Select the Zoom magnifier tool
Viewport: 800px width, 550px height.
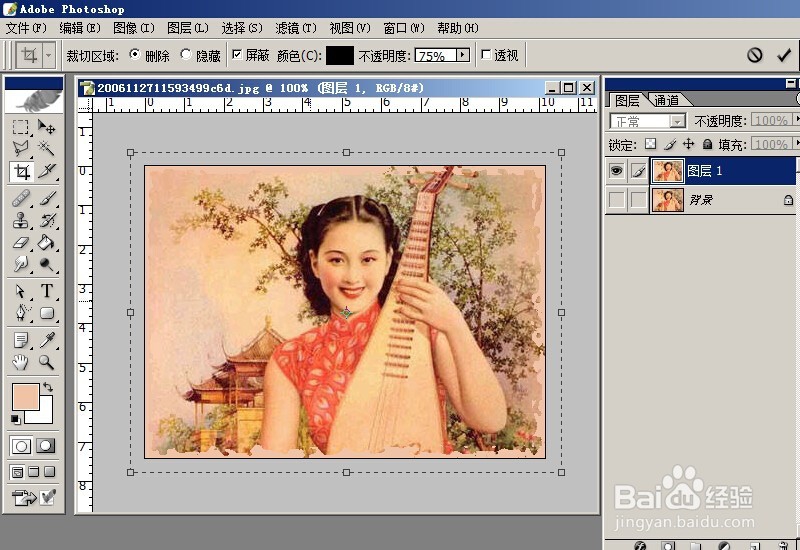[x=46, y=362]
